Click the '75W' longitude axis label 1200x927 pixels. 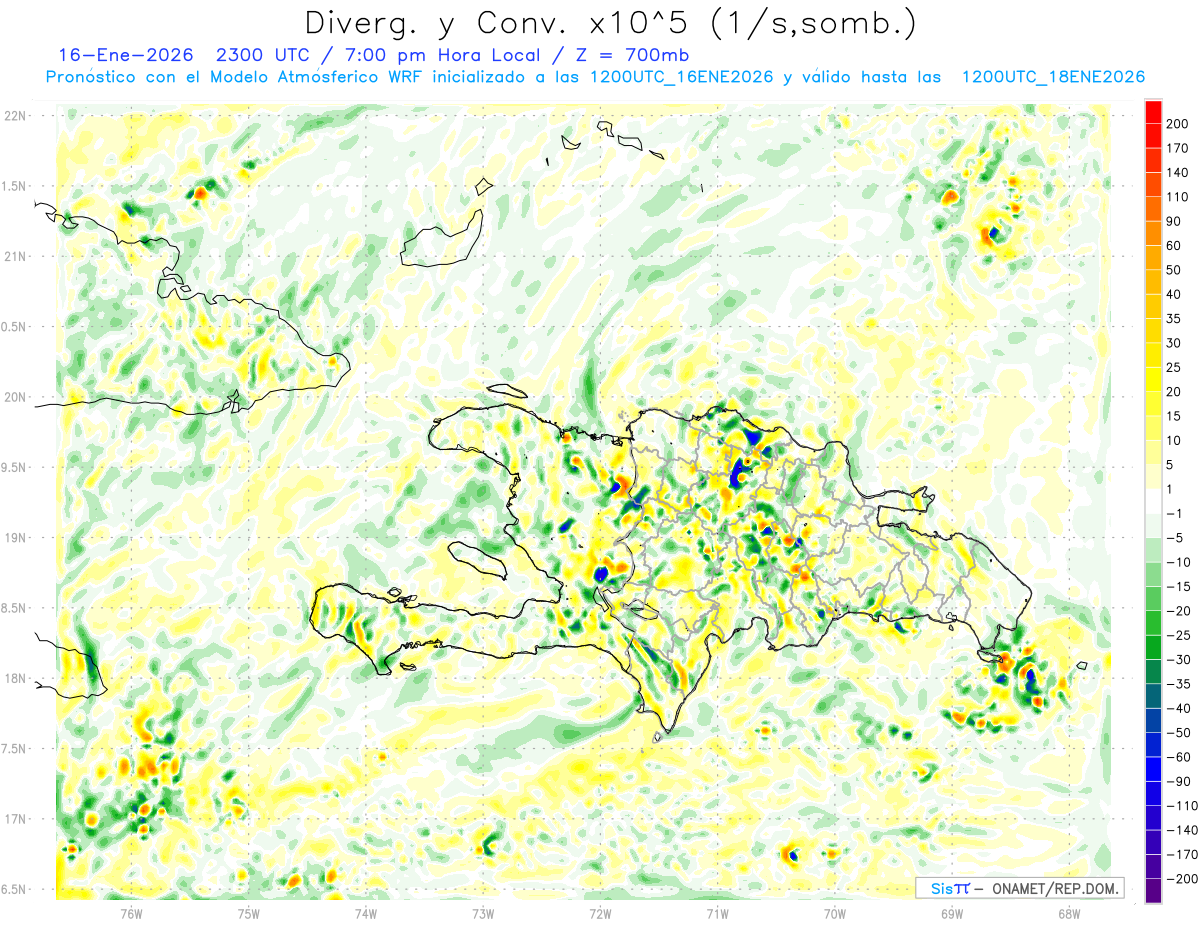249,913
